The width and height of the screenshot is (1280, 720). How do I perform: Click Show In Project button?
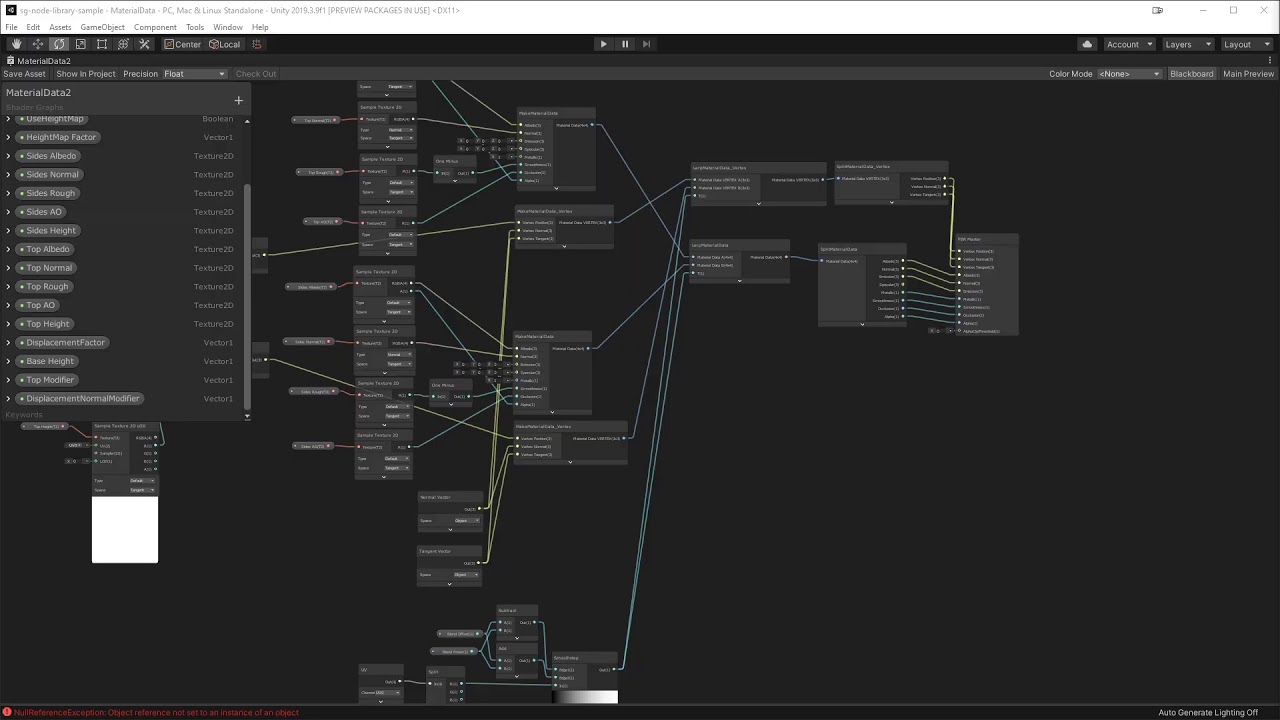(86, 74)
